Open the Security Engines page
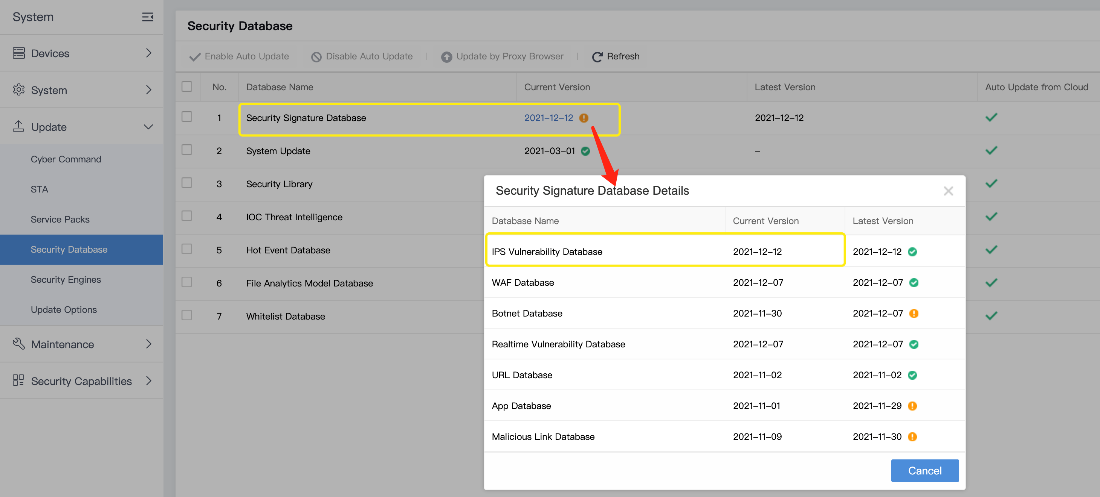Viewport: 1100px width, 497px height. click(66, 280)
